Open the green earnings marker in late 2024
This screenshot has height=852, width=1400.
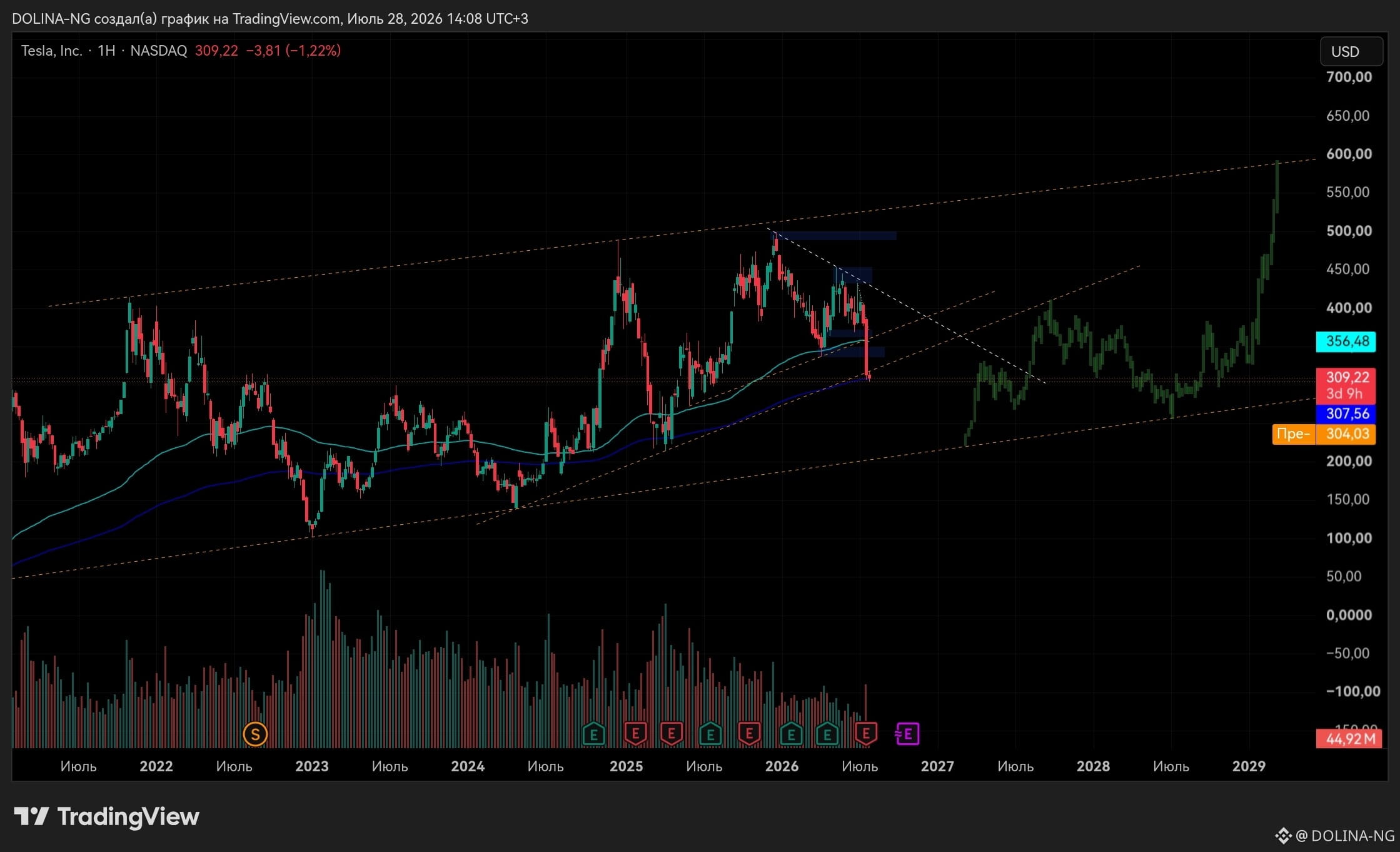pos(593,734)
